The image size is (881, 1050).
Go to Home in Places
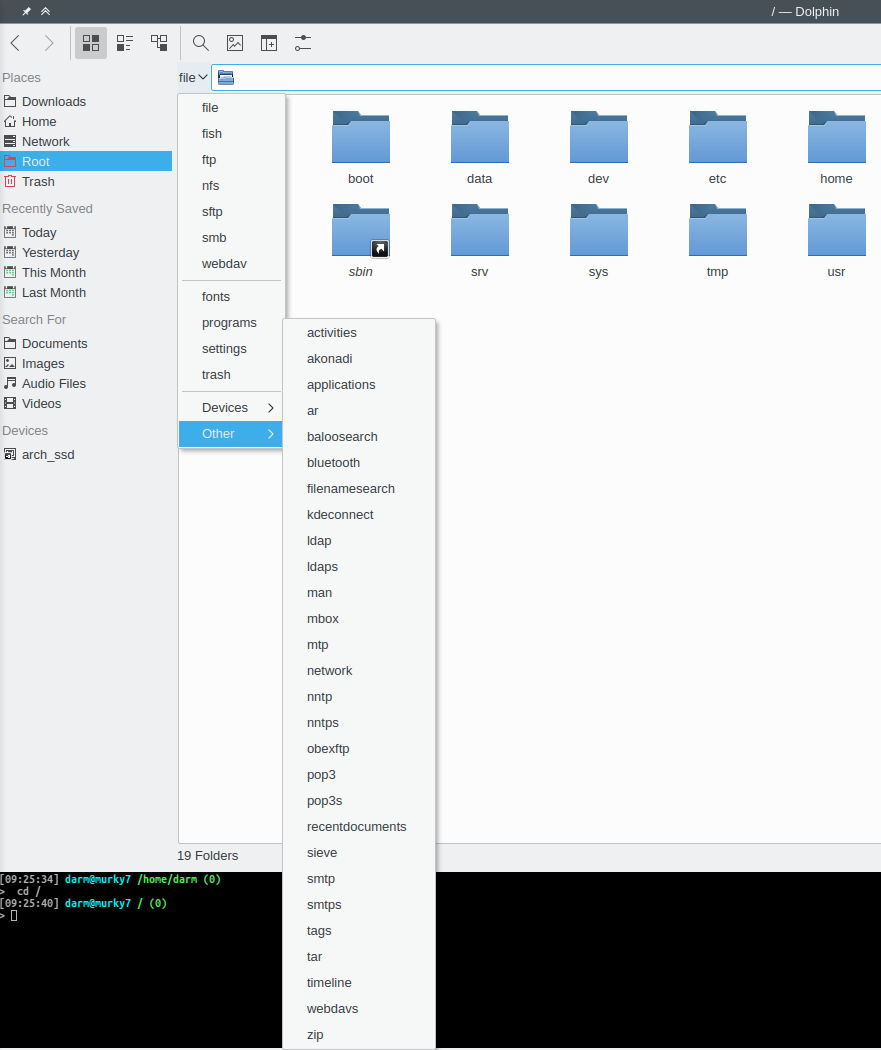click(86, 122)
